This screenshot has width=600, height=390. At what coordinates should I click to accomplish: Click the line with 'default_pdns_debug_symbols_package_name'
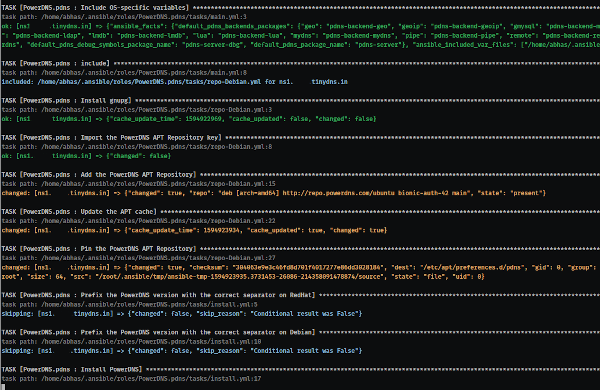[x=301, y=45]
